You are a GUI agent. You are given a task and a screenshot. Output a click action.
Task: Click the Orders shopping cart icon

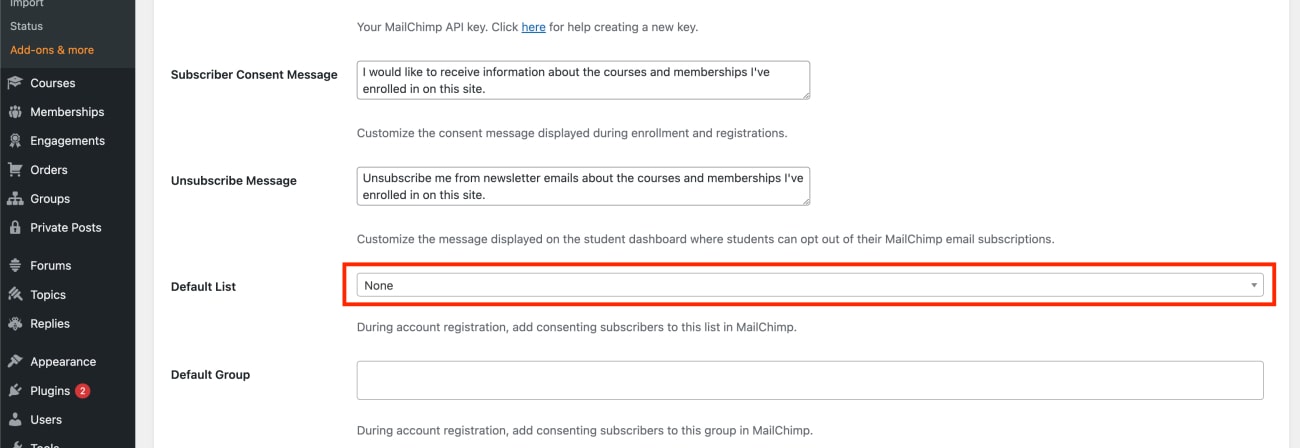pos(15,170)
